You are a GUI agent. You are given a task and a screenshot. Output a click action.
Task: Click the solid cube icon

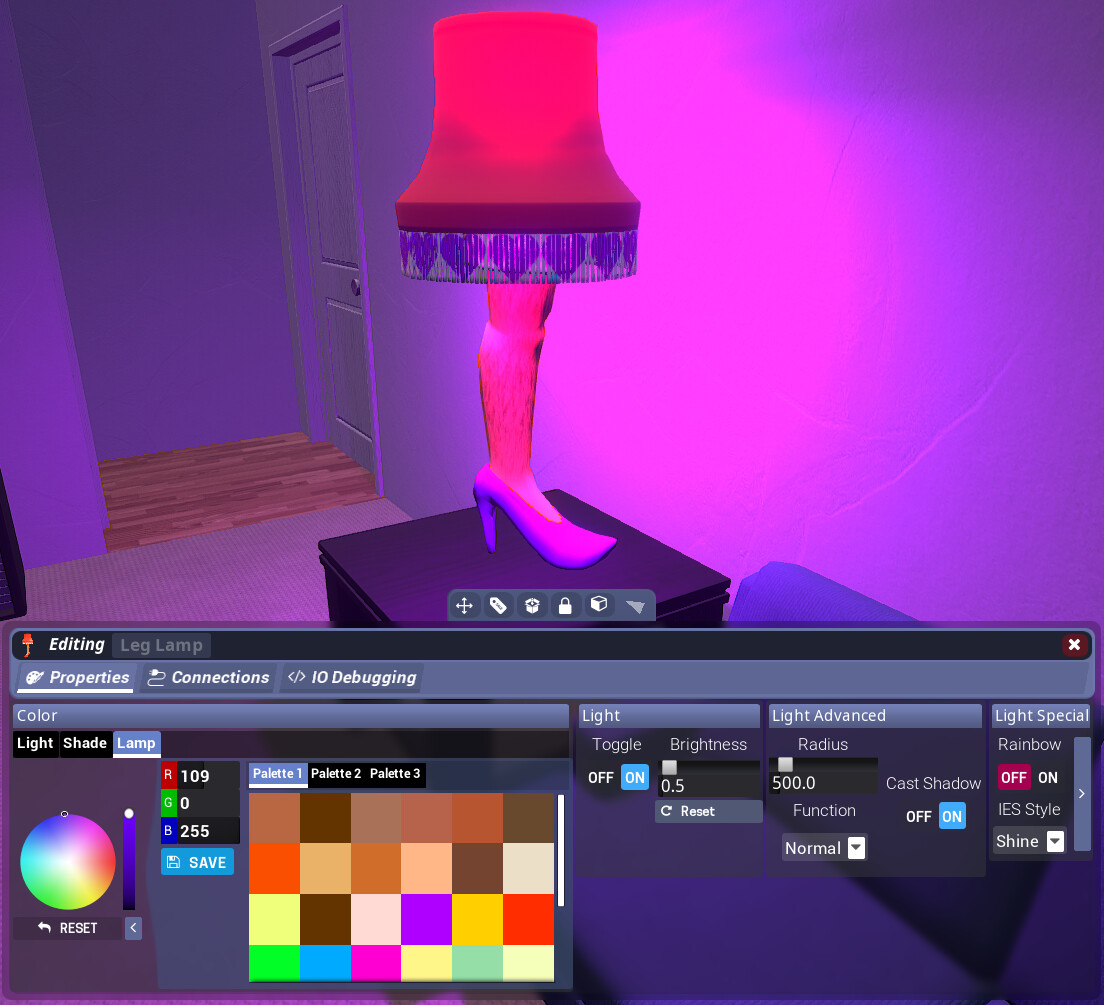coord(599,605)
